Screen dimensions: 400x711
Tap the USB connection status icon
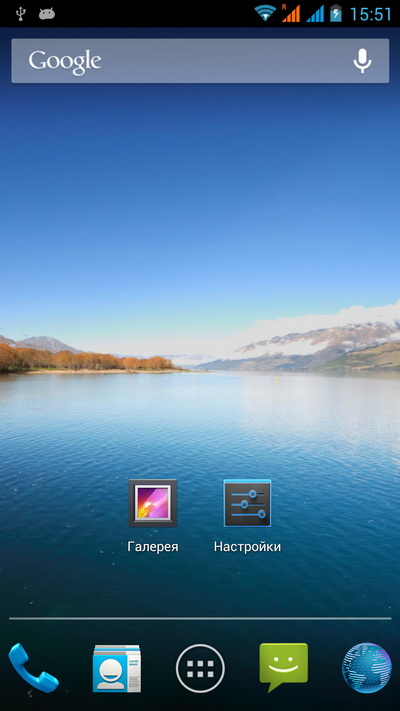tap(20, 14)
